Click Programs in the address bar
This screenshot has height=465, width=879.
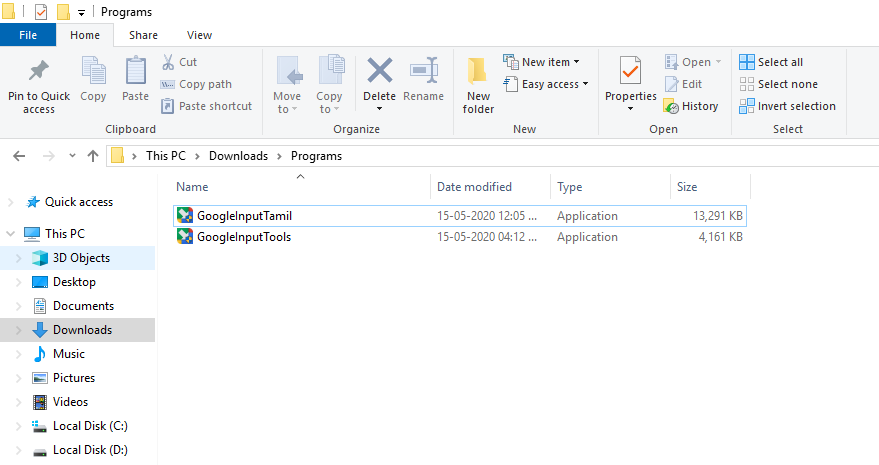316,156
